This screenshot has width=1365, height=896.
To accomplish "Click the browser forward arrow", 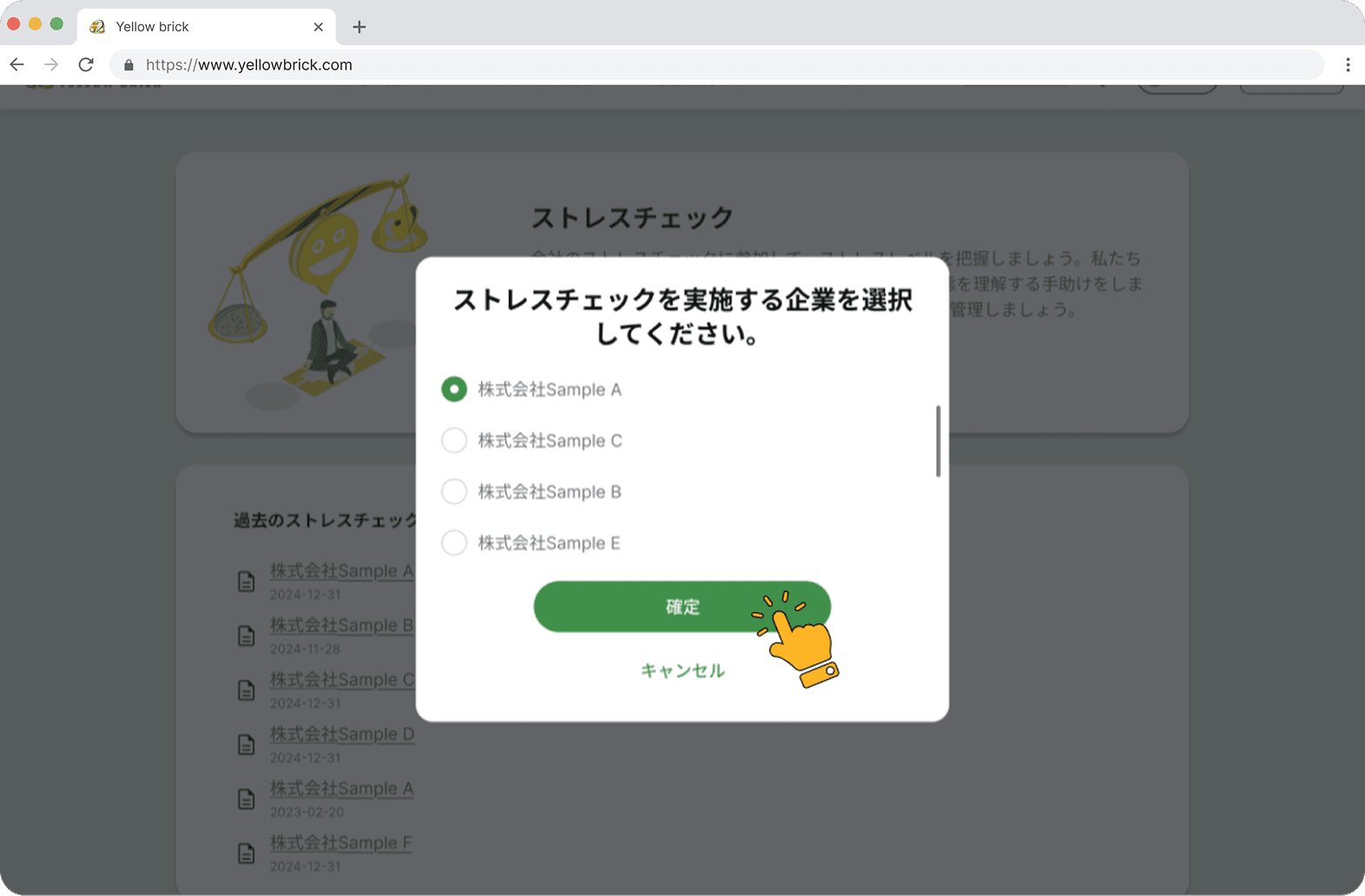I will [51, 65].
